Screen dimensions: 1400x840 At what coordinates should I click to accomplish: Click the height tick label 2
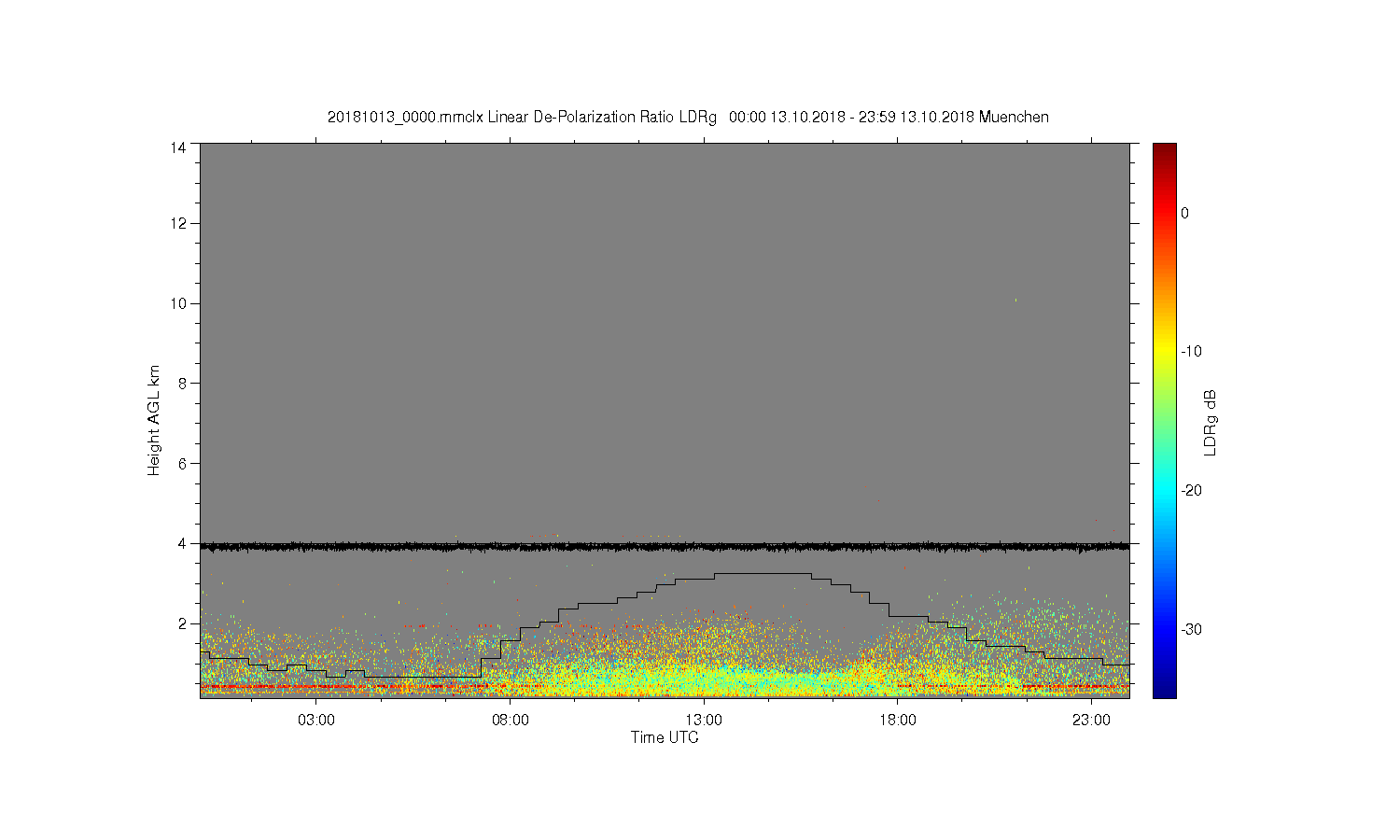click(x=182, y=623)
